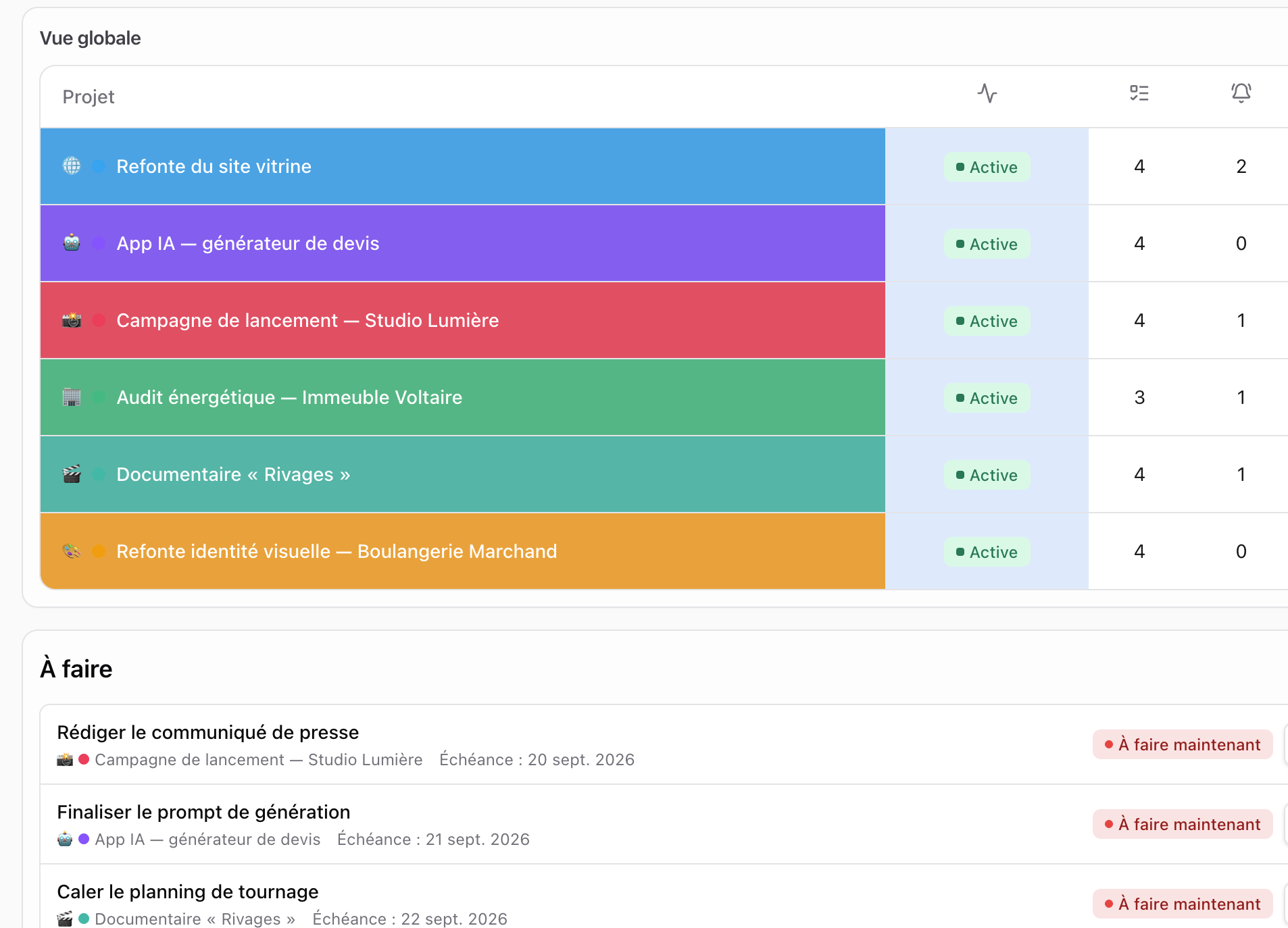1288x928 pixels.
Task: Click task count 3 in Audit énergétique row
Action: tap(1139, 397)
